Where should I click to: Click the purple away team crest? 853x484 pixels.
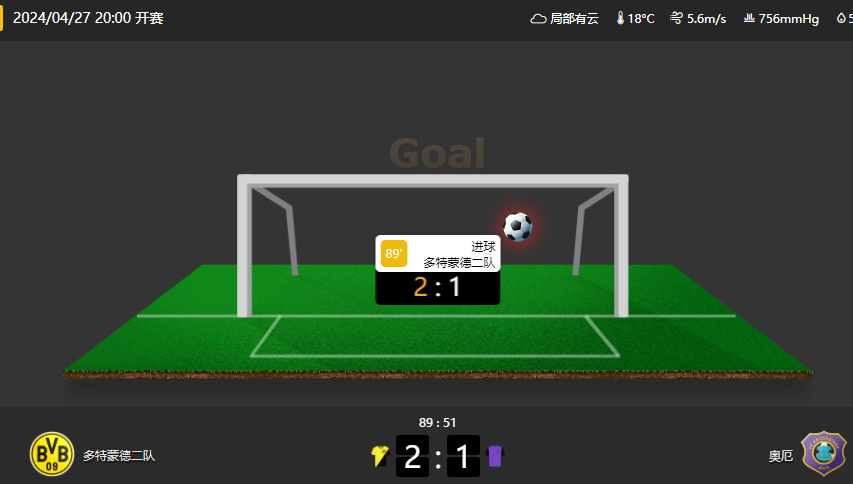coord(824,454)
